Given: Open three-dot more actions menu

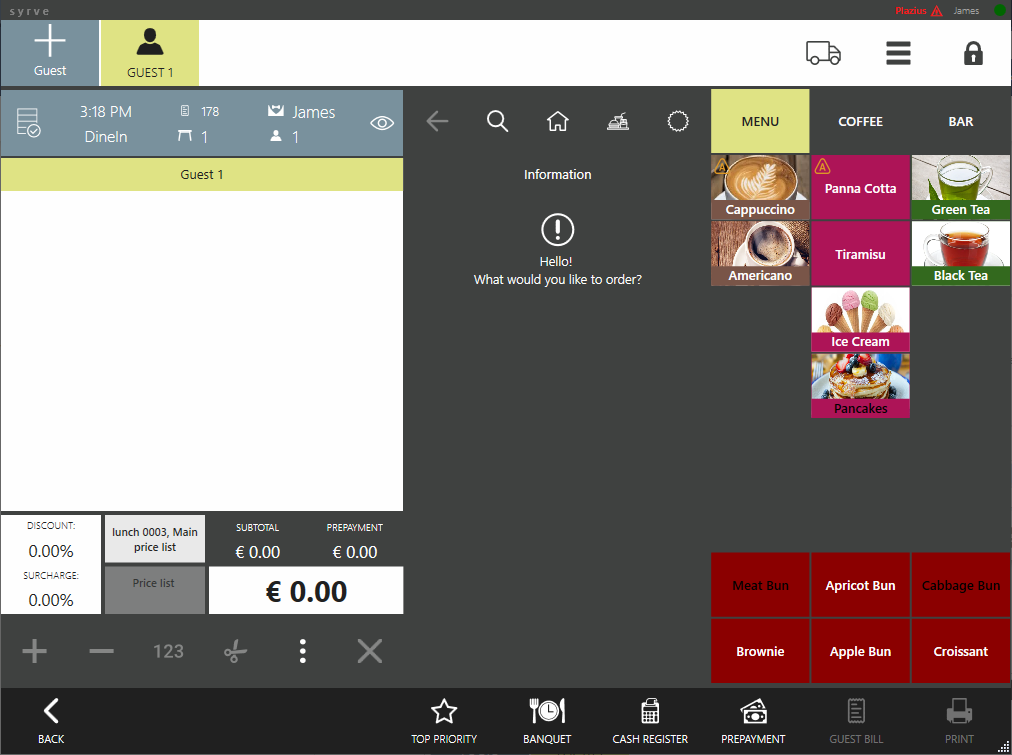Looking at the screenshot, I should [302, 652].
